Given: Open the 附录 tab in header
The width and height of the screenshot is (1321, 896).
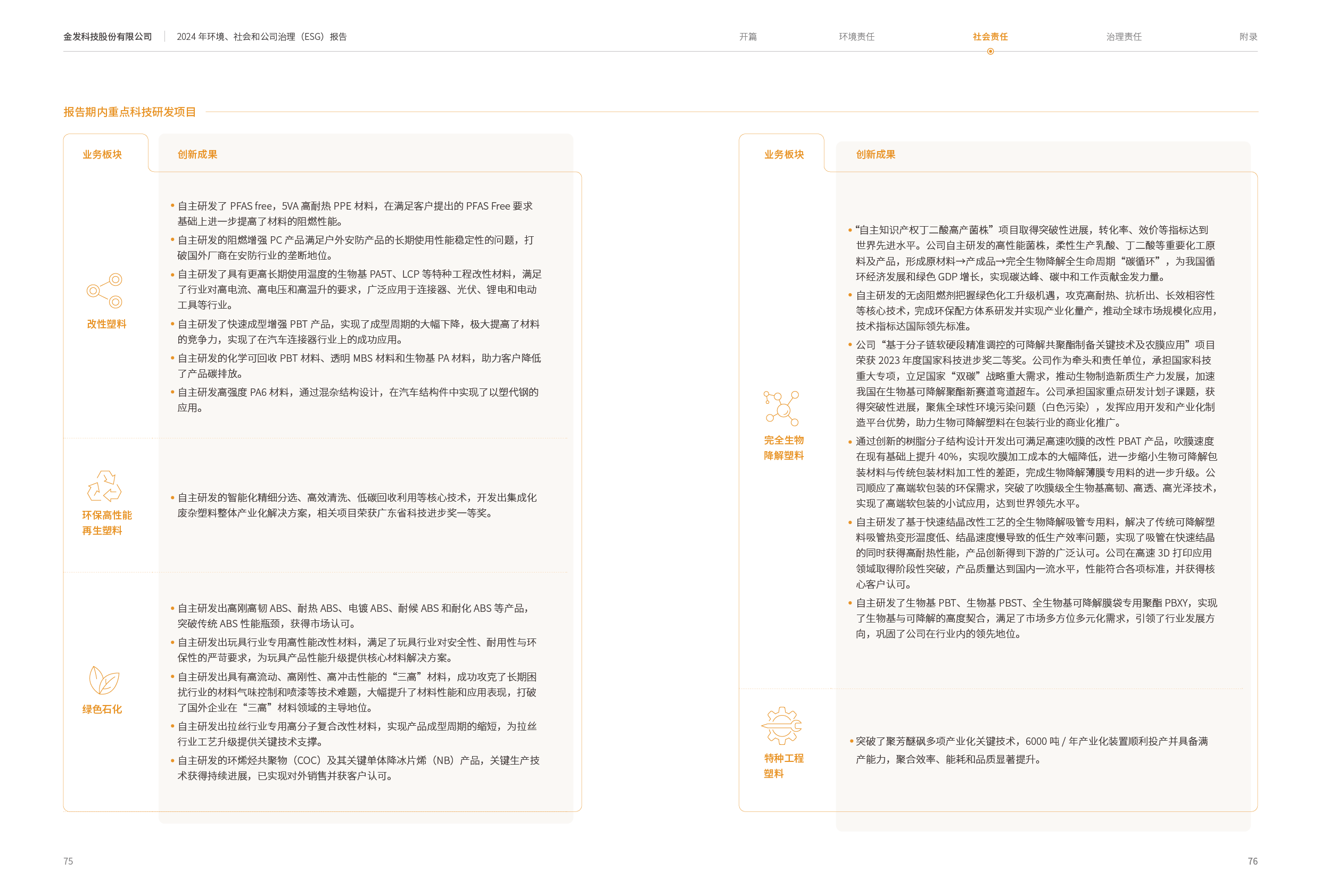Looking at the screenshot, I should coord(1248,37).
